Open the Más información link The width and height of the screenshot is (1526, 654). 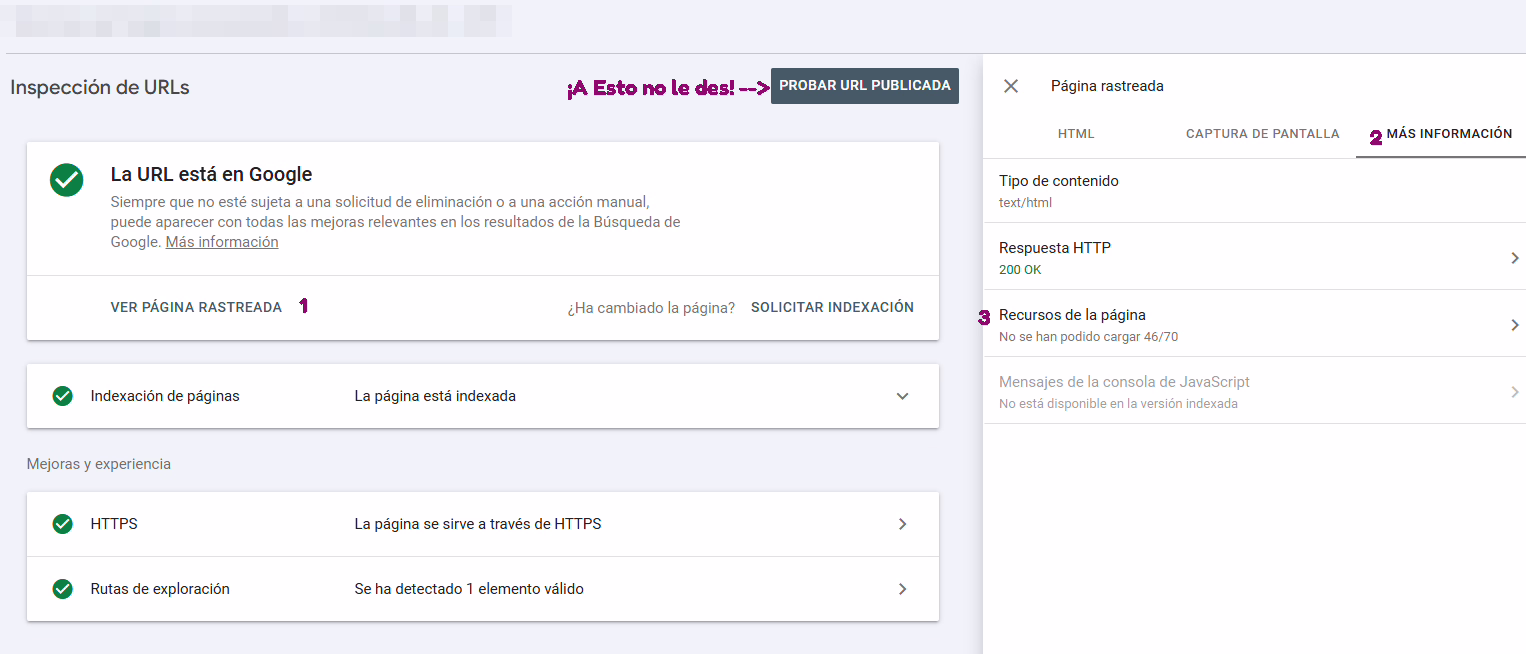coord(222,242)
